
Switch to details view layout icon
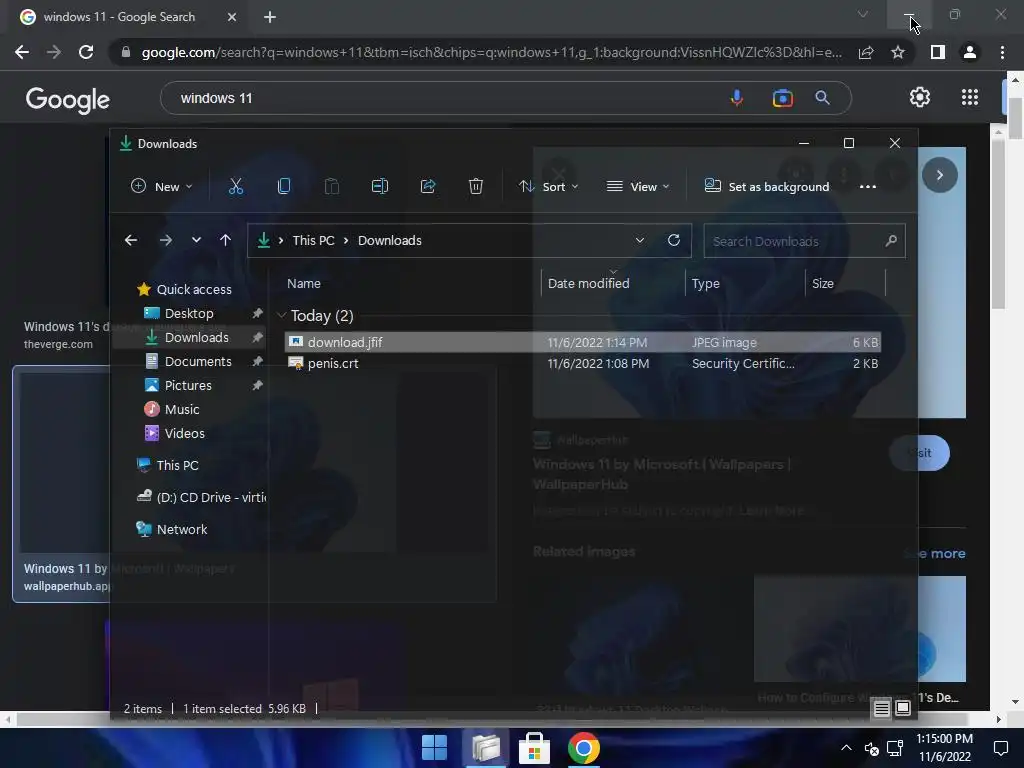882,709
